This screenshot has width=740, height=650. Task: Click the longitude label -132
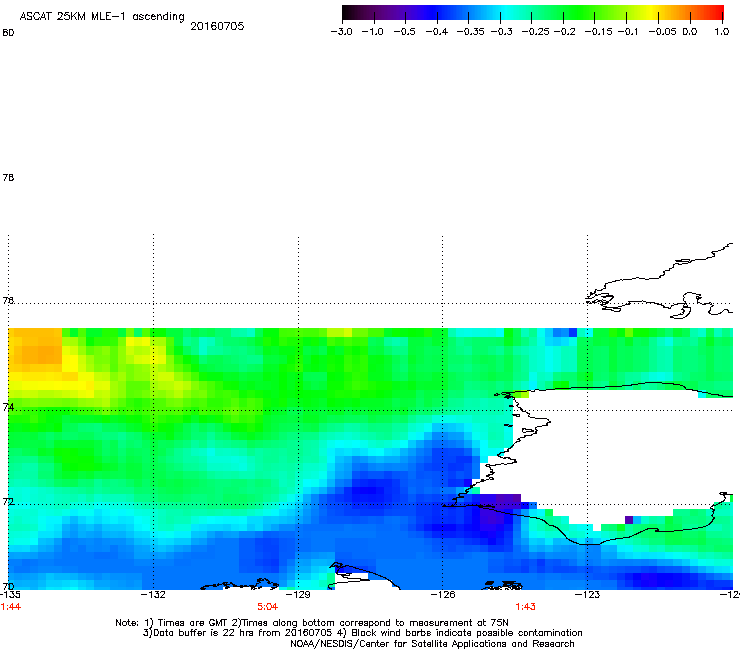153,594
